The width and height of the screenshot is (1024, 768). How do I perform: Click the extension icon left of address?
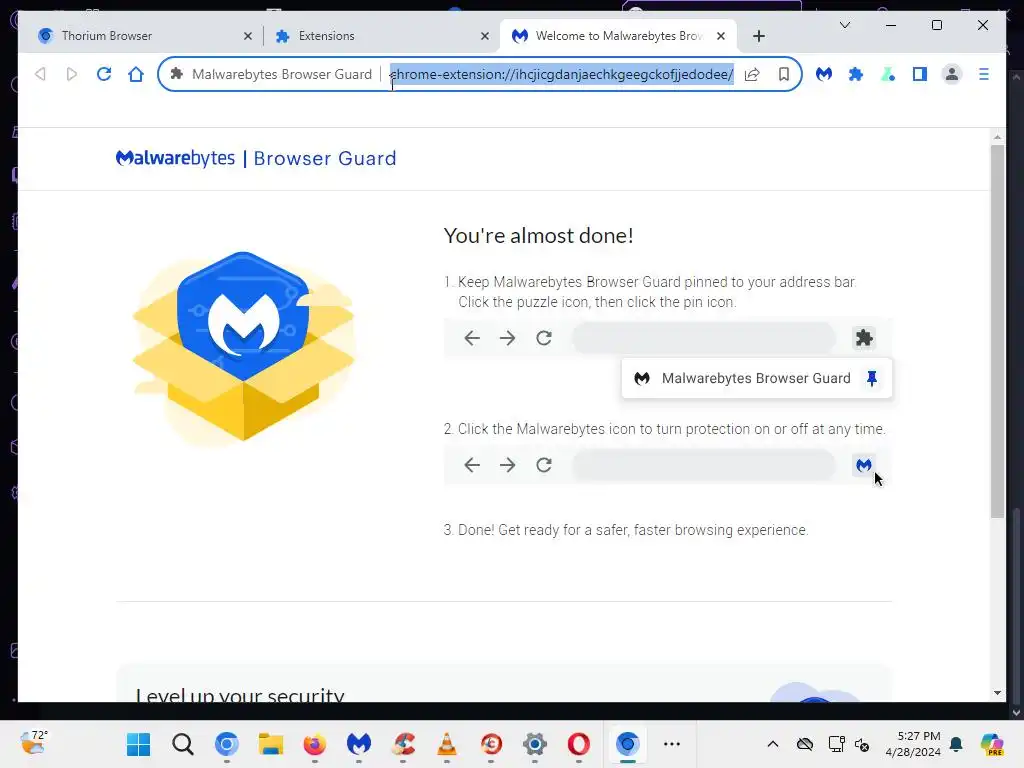176,74
